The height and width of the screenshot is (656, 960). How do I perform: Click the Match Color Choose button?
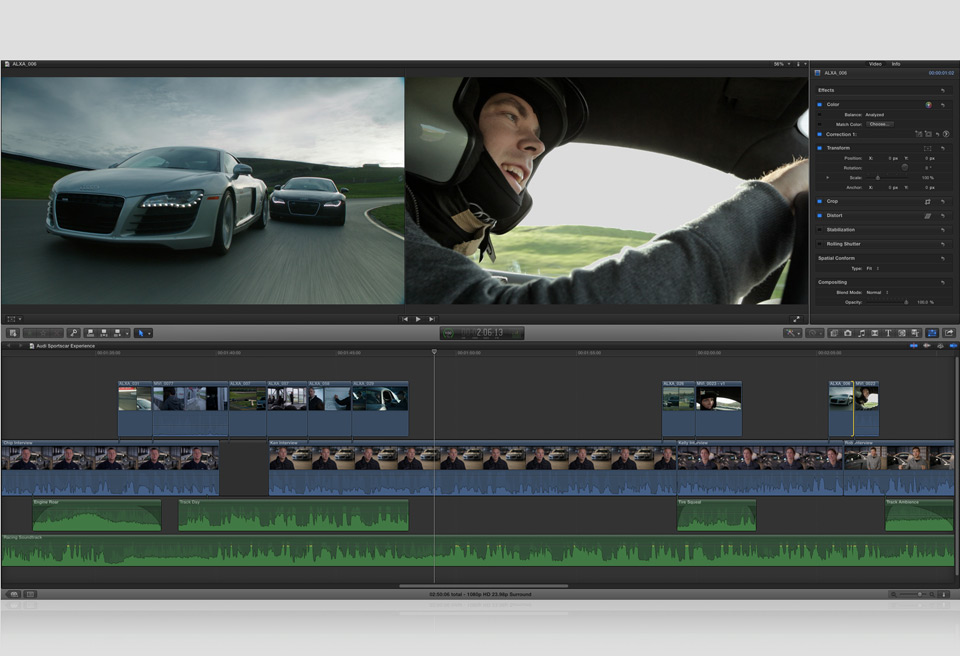point(880,124)
